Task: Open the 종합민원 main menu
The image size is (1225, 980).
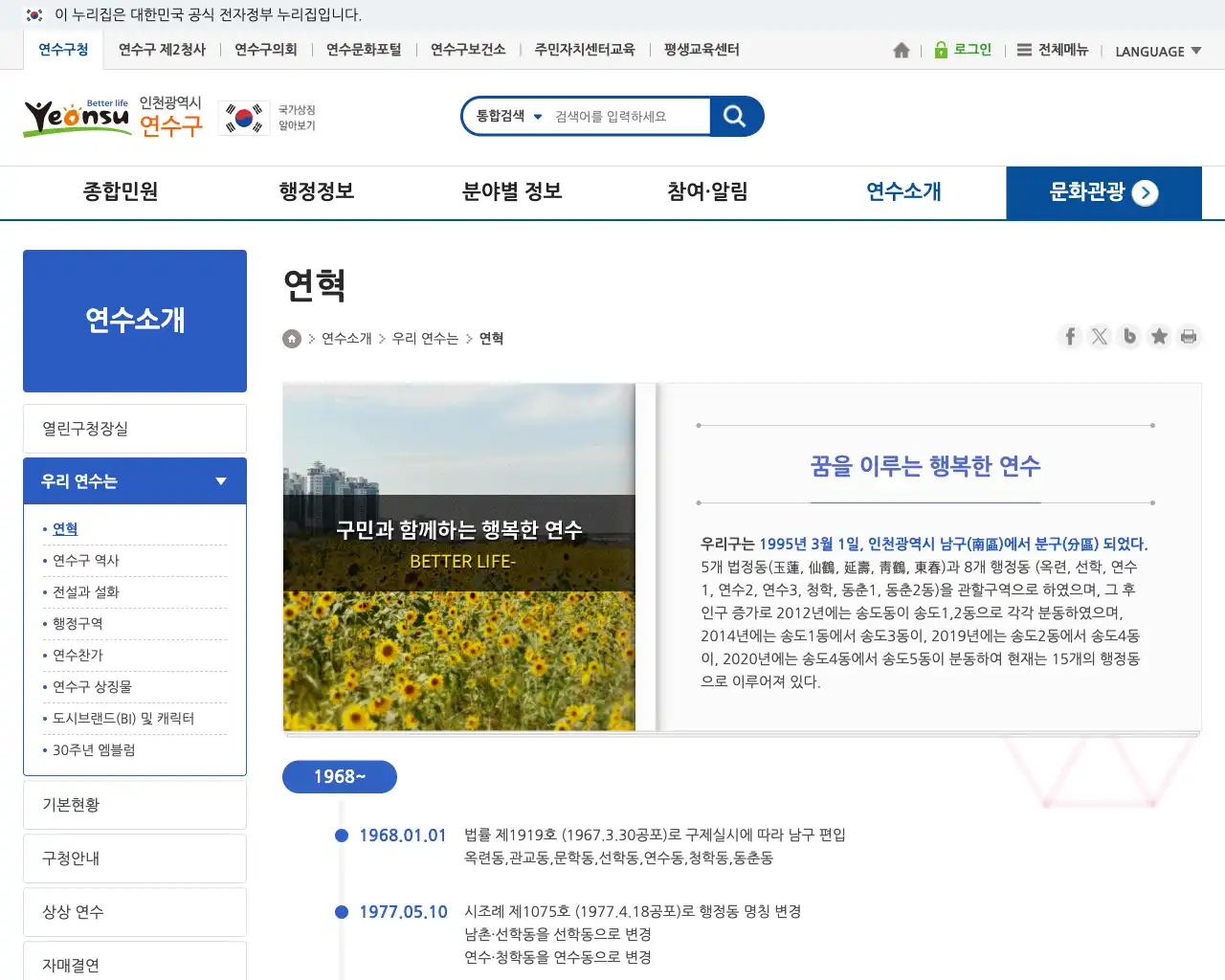Action: click(x=121, y=192)
